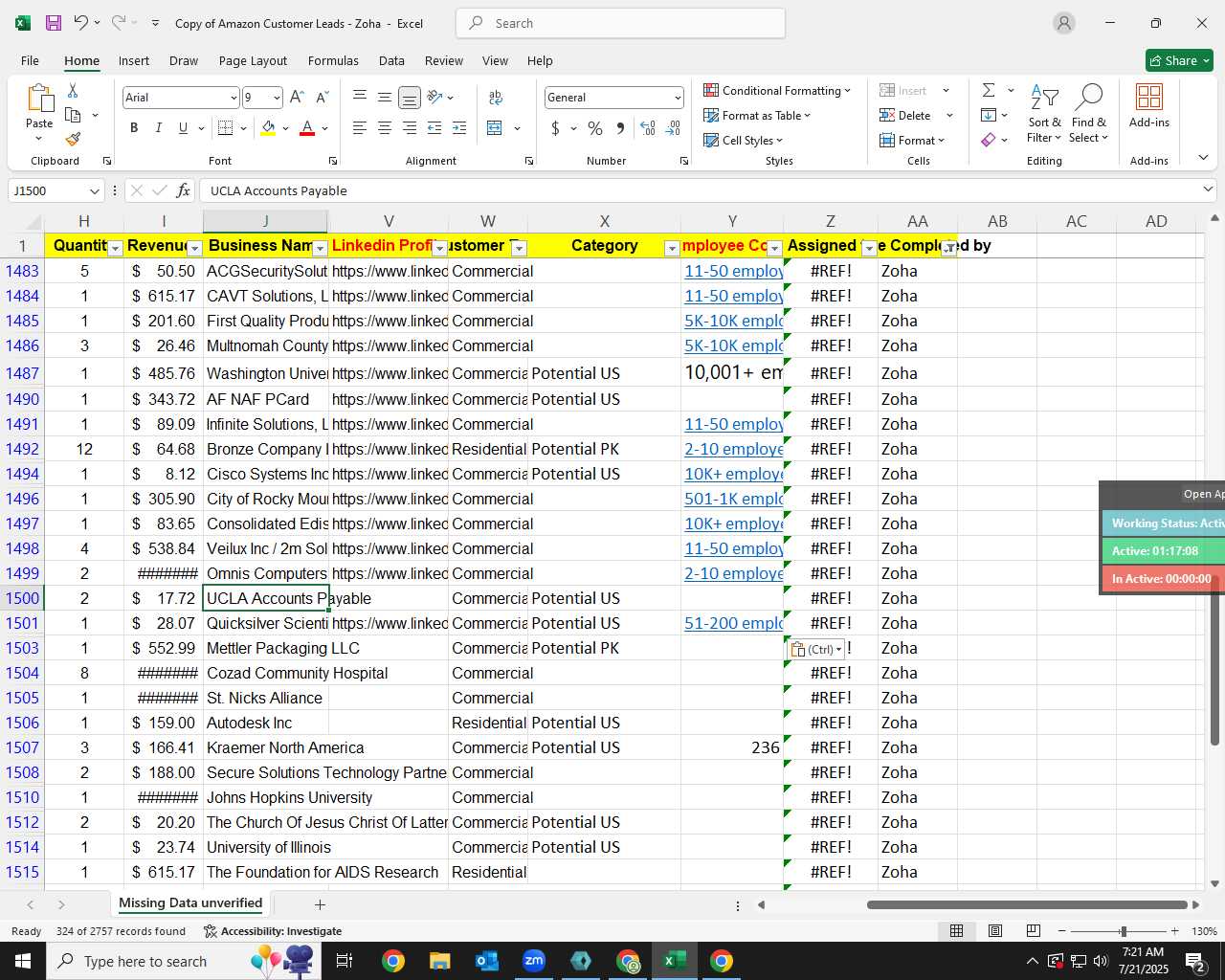The height and width of the screenshot is (980, 1225).
Task: Click Increase Indent icon
Action: (459, 128)
